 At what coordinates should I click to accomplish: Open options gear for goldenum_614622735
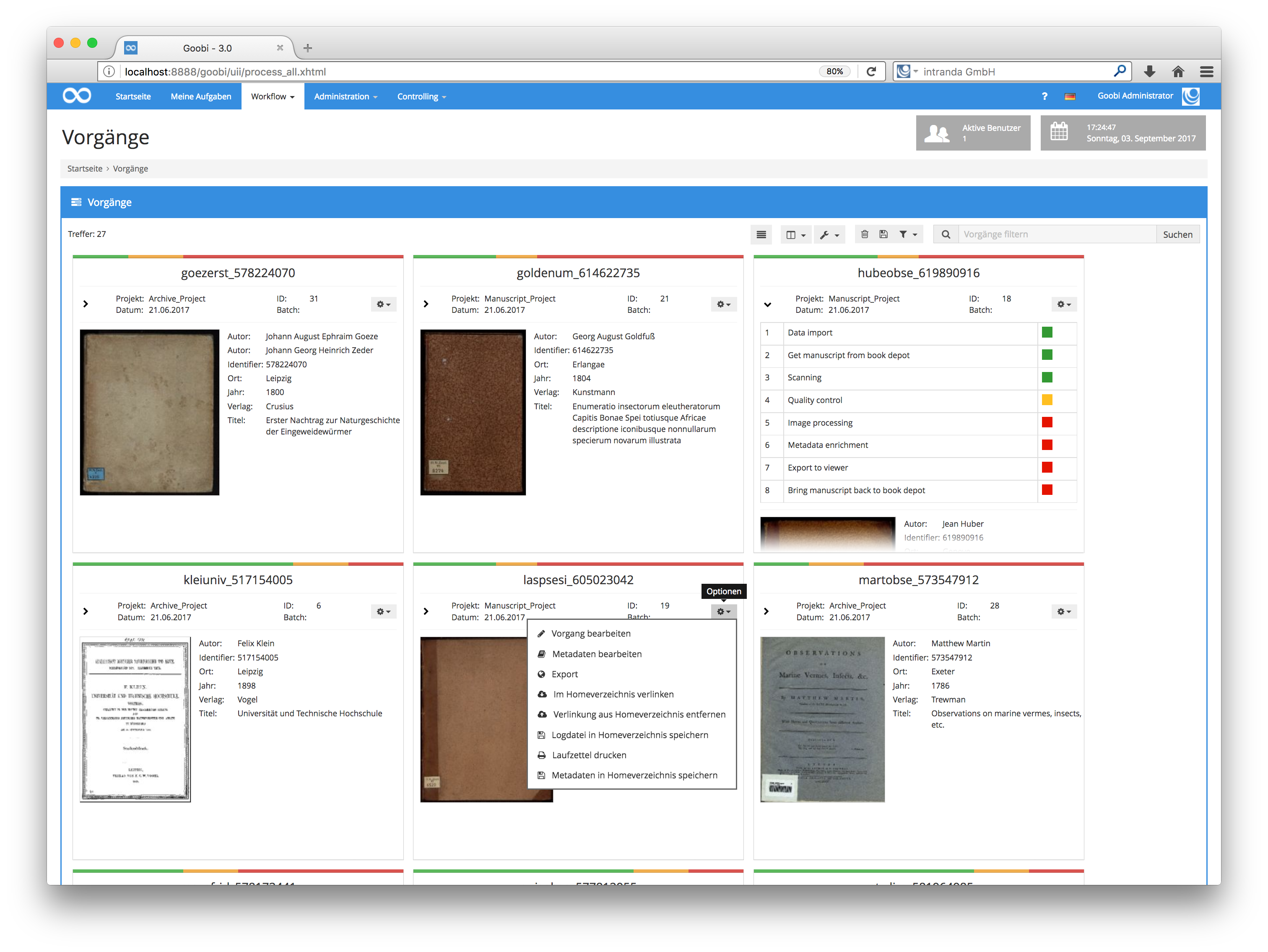(x=724, y=304)
